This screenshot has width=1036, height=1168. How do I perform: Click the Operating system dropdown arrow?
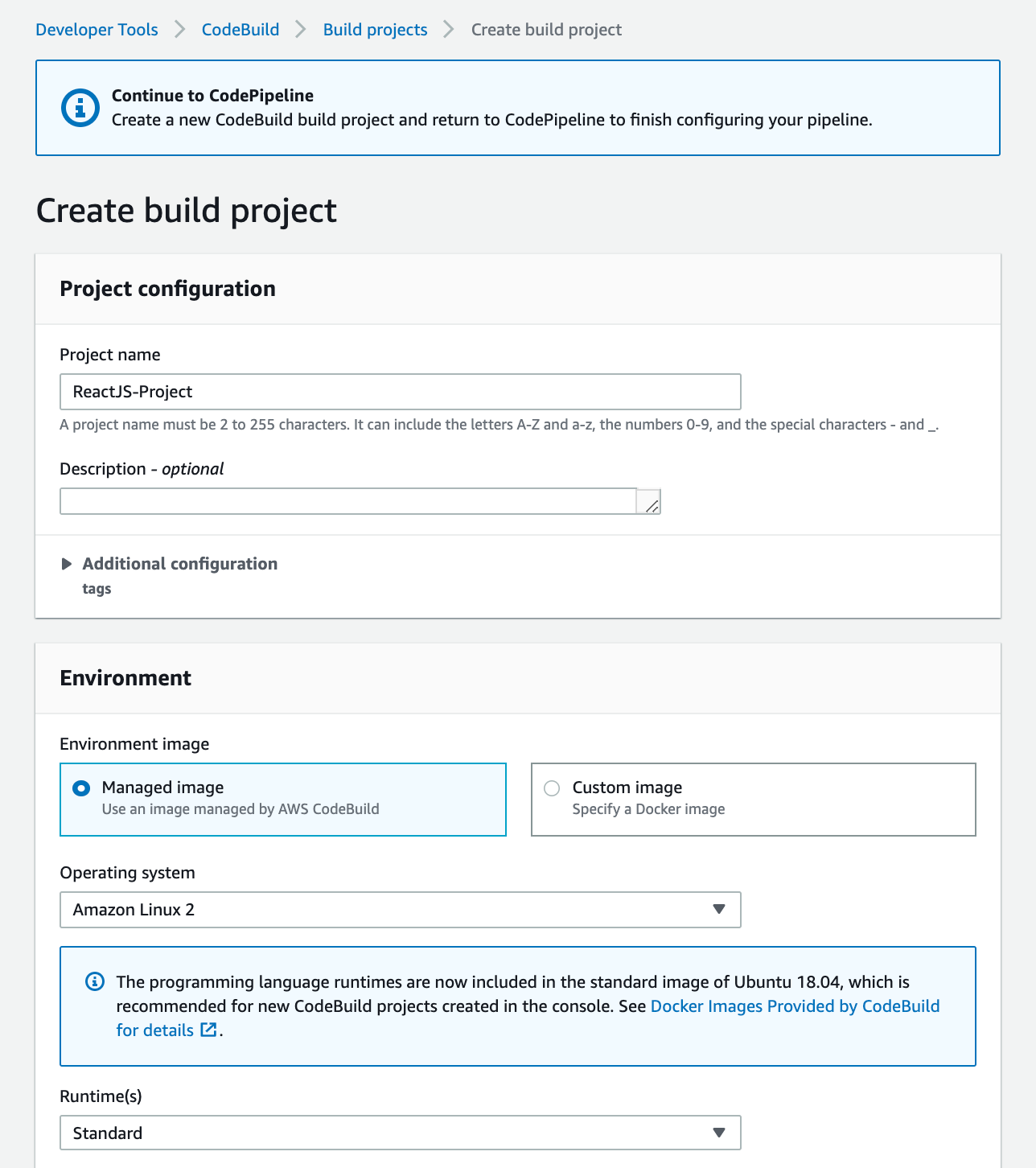coord(719,910)
